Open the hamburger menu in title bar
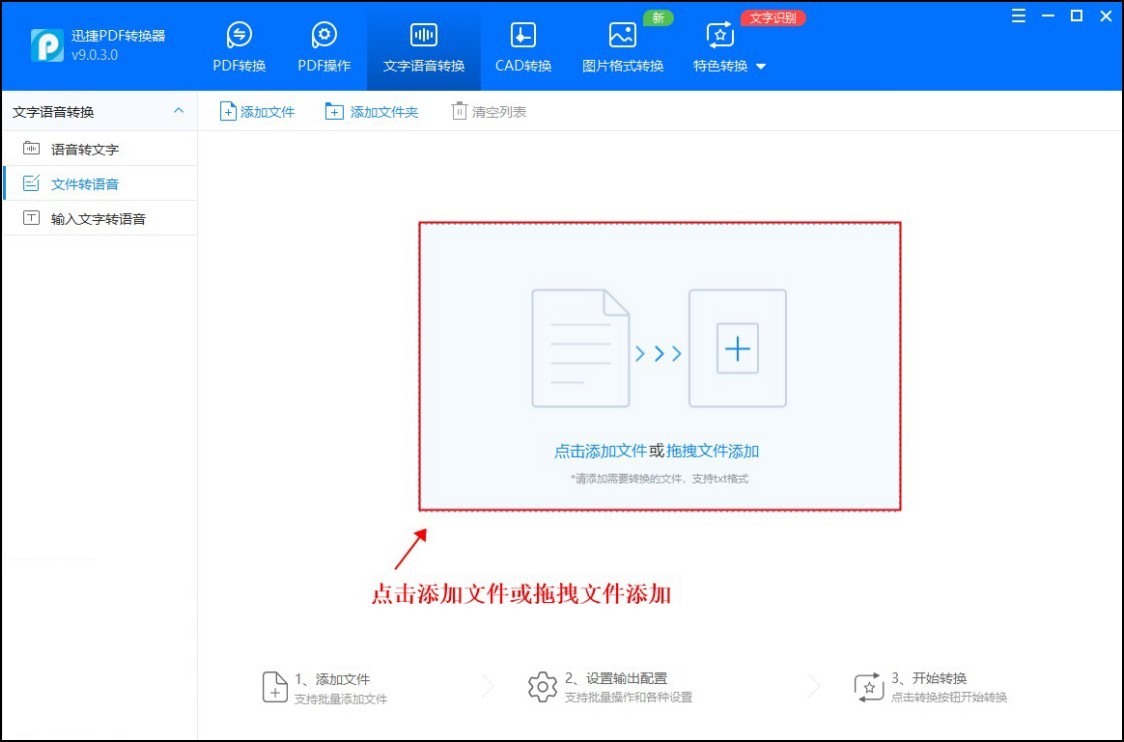1124x742 pixels. 1018,16
